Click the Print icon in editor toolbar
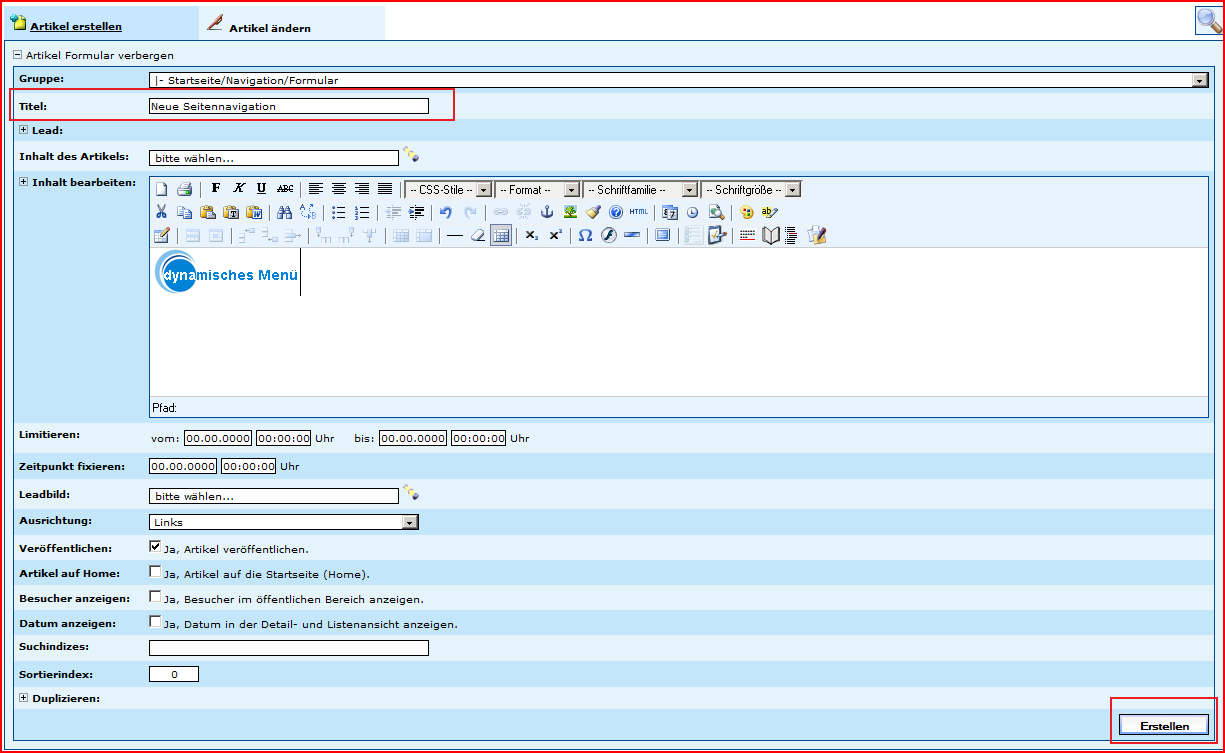 click(184, 189)
